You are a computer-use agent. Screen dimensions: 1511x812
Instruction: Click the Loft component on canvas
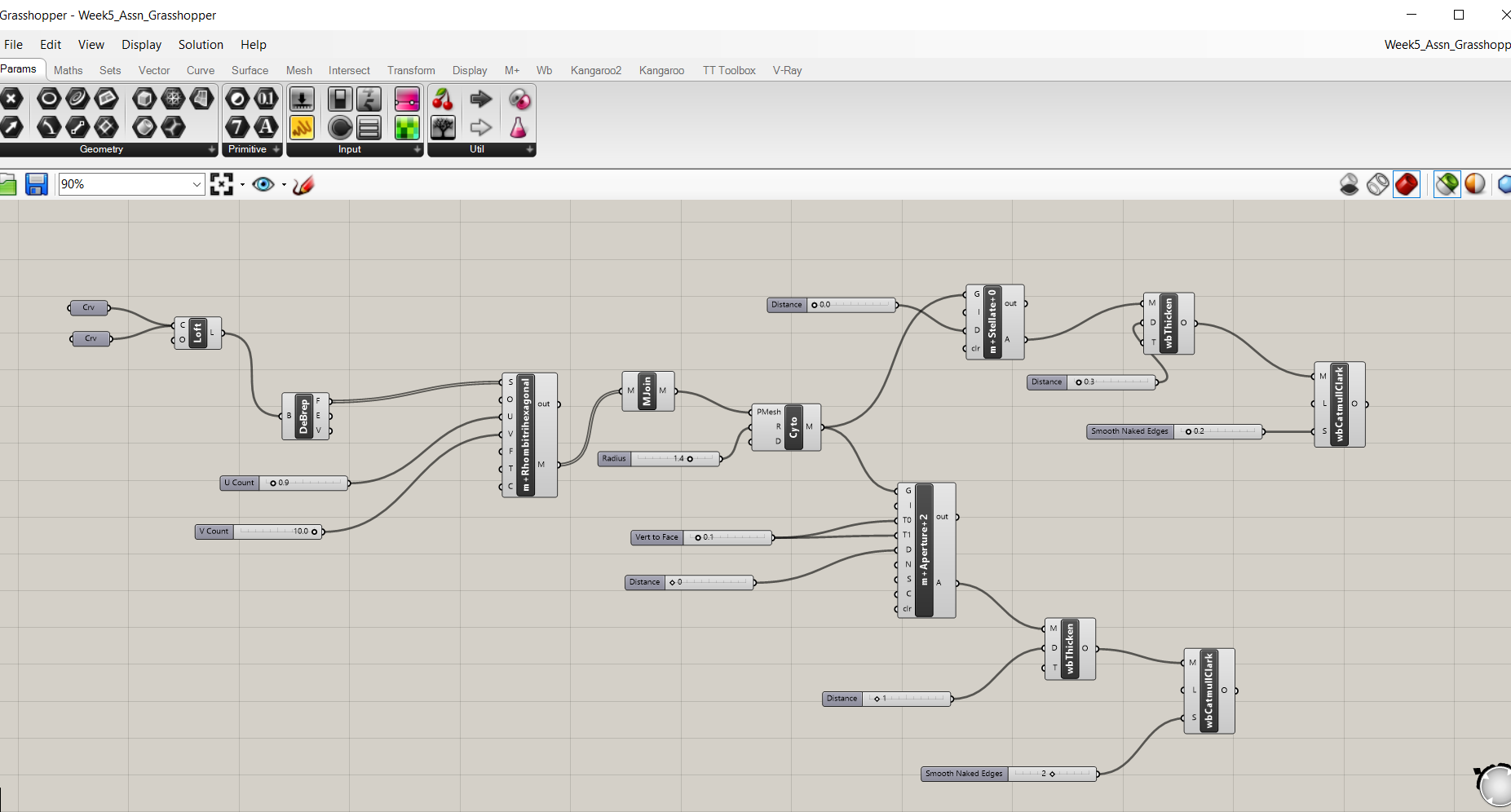tap(197, 333)
